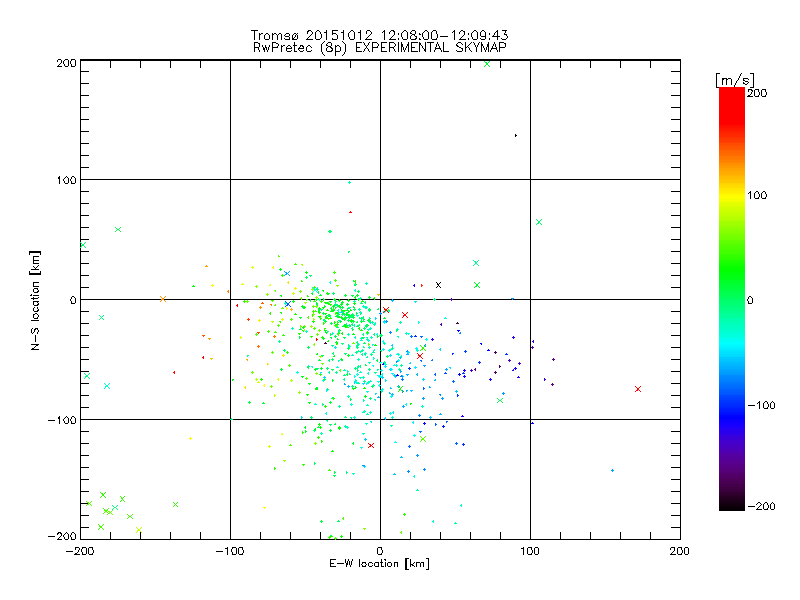Viewport: 800px width, 600px height.
Task: Click the colorbar scale label '-200'
Action: [761, 506]
